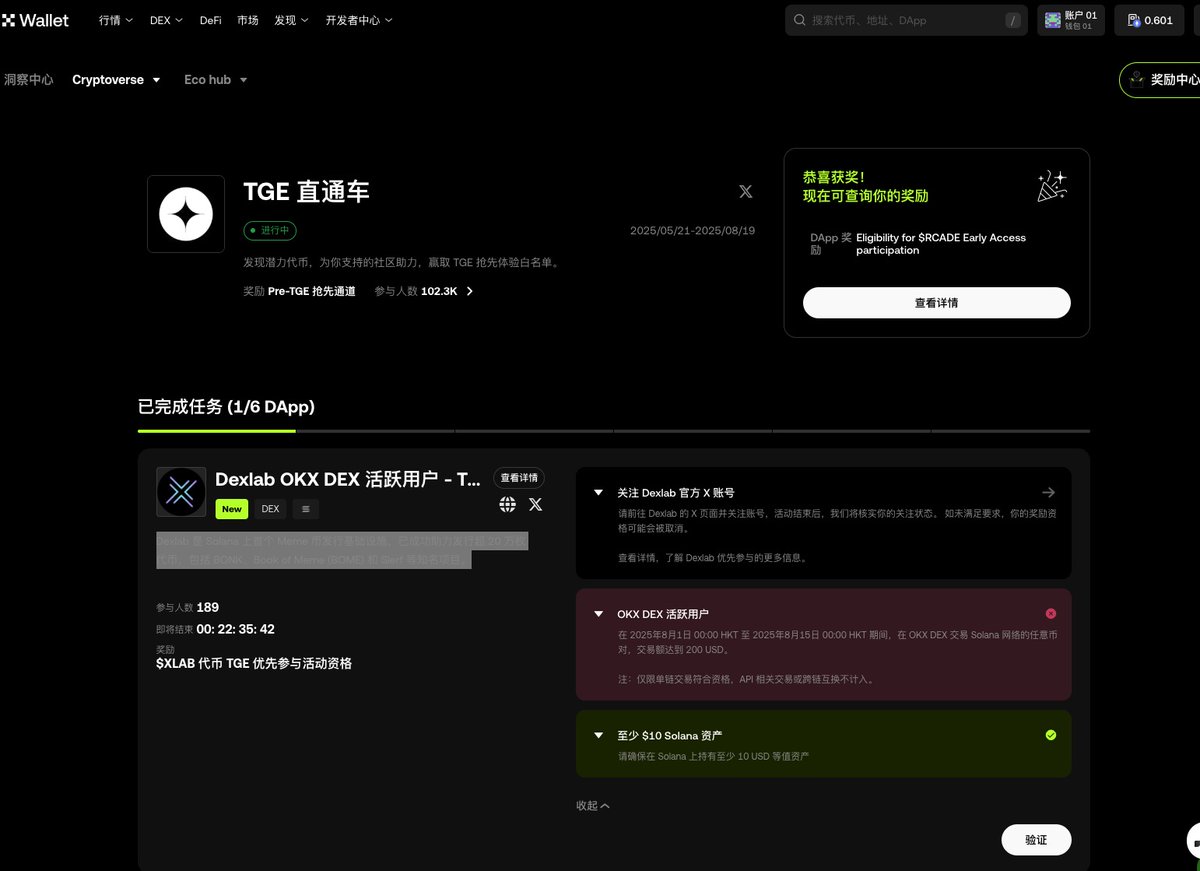Expand the 关注 Dexlab 官方 X 账号 section
Viewport: 1200px width, 871px height.
point(598,491)
